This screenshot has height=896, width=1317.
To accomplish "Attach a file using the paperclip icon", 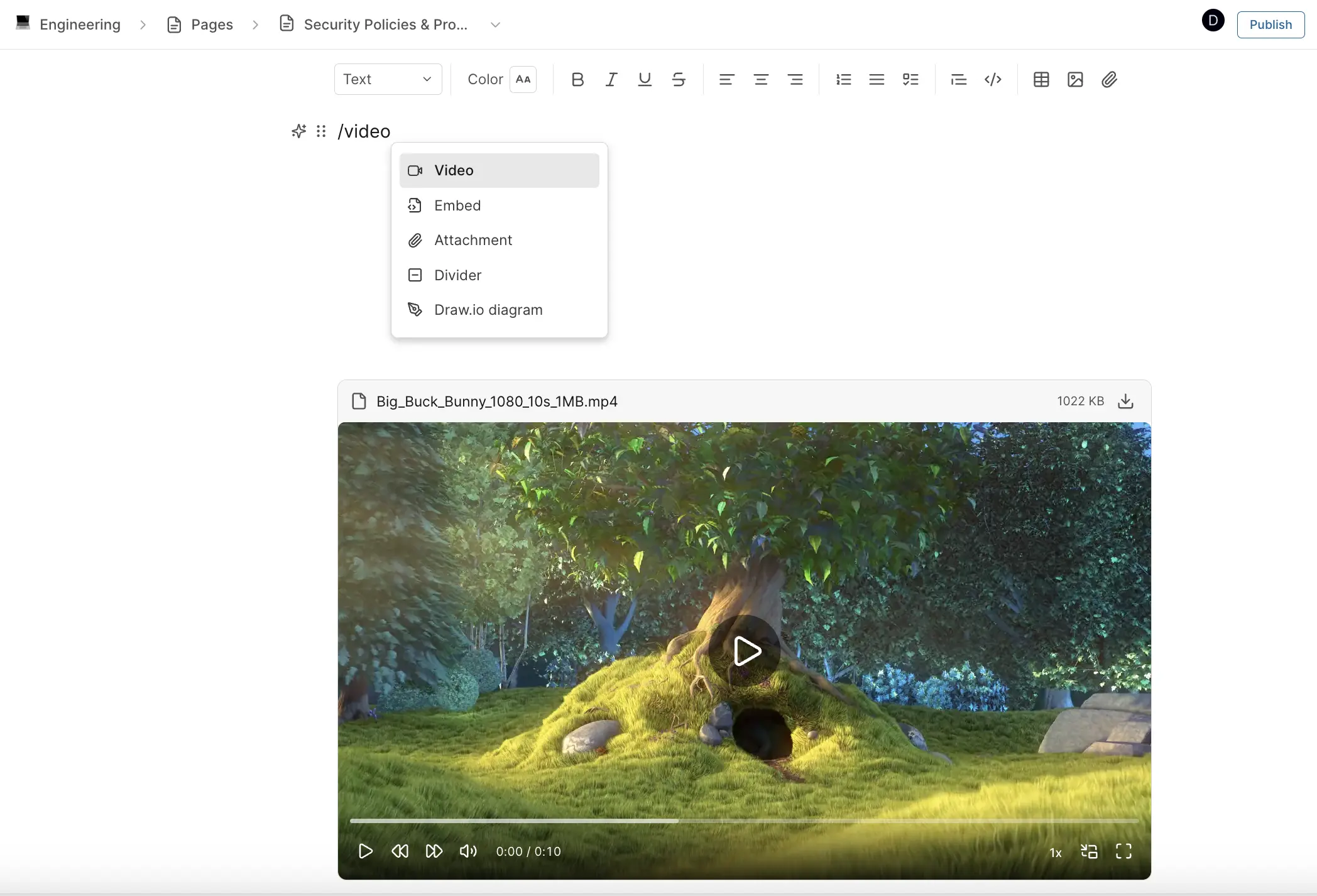I will click(x=1109, y=79).
